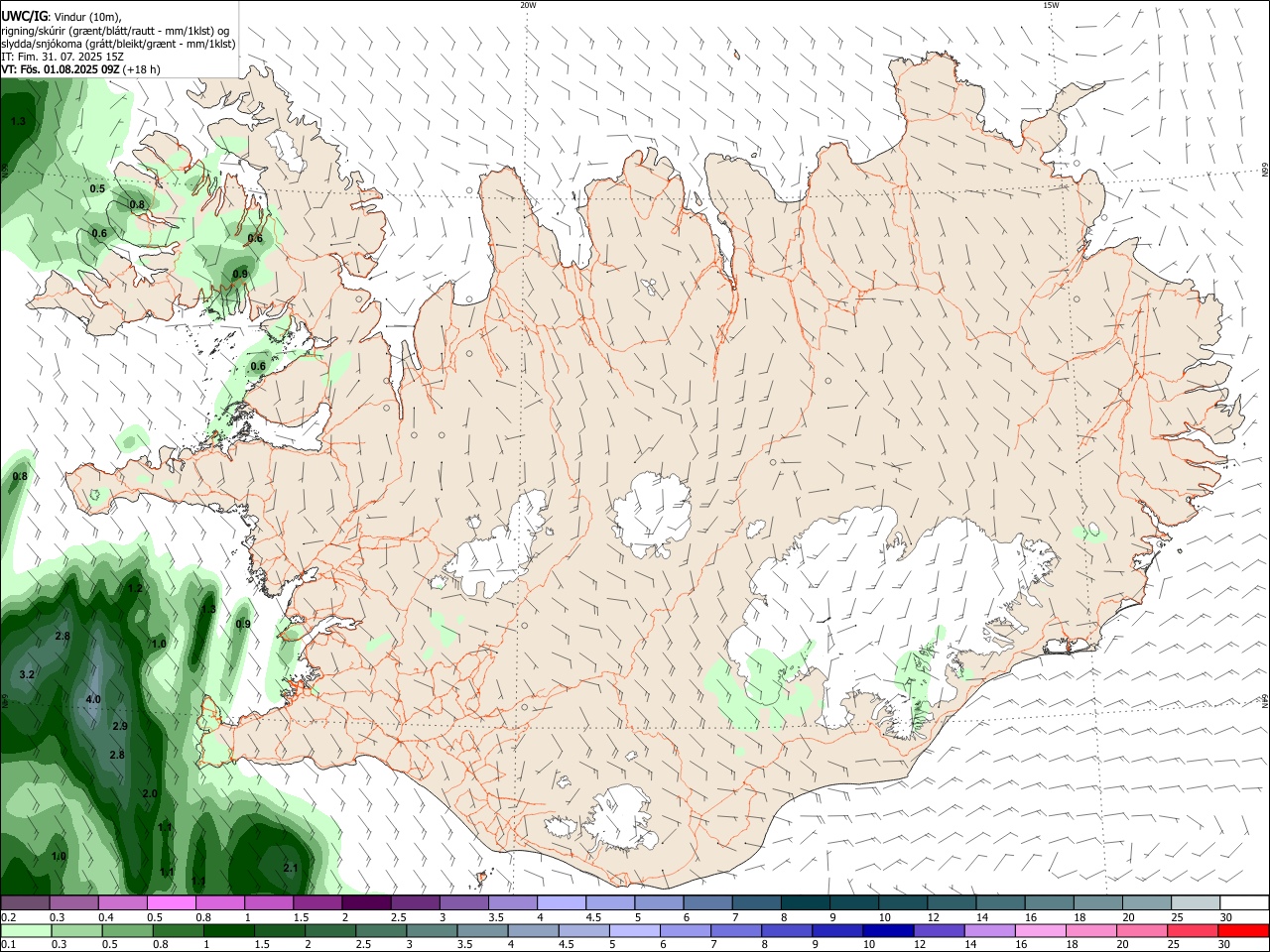
Task: Click the gray-purple 0.2 swatch in the upper legend row
Action: tap(25, 902)
